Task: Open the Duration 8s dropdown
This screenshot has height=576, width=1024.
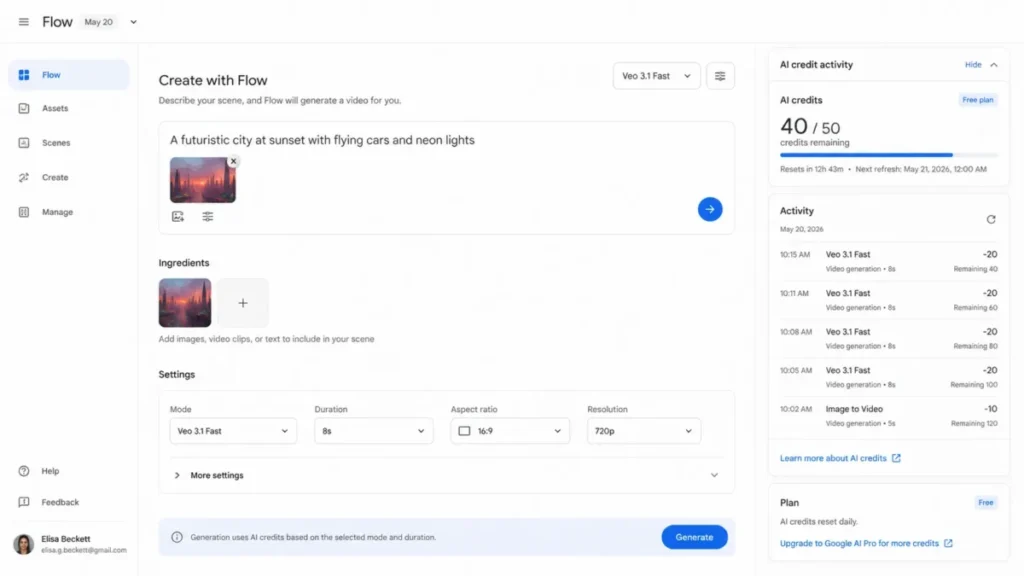Action: point(374,431)
